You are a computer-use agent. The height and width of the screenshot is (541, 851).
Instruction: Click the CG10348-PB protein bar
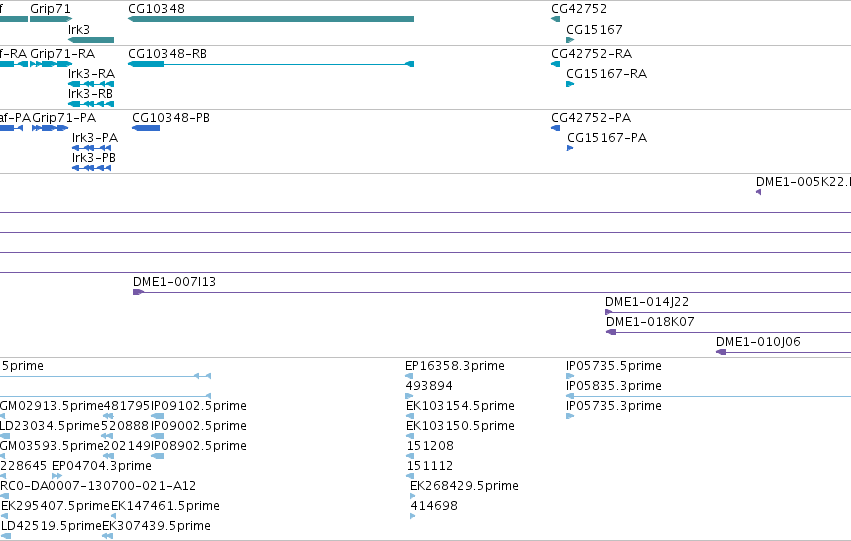pyautogui.click(x=146, y=128)
